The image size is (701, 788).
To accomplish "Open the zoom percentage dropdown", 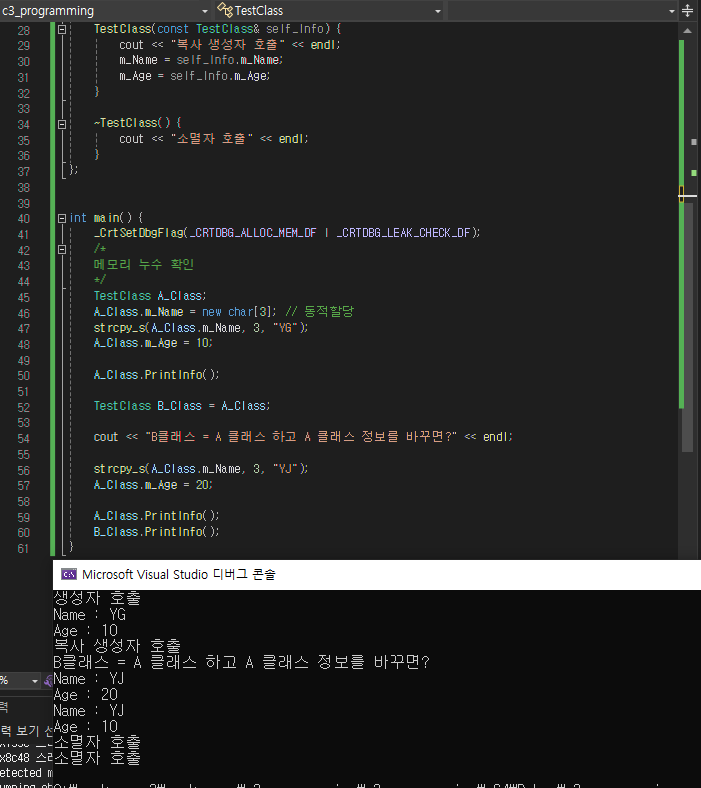I will (35, 681).
